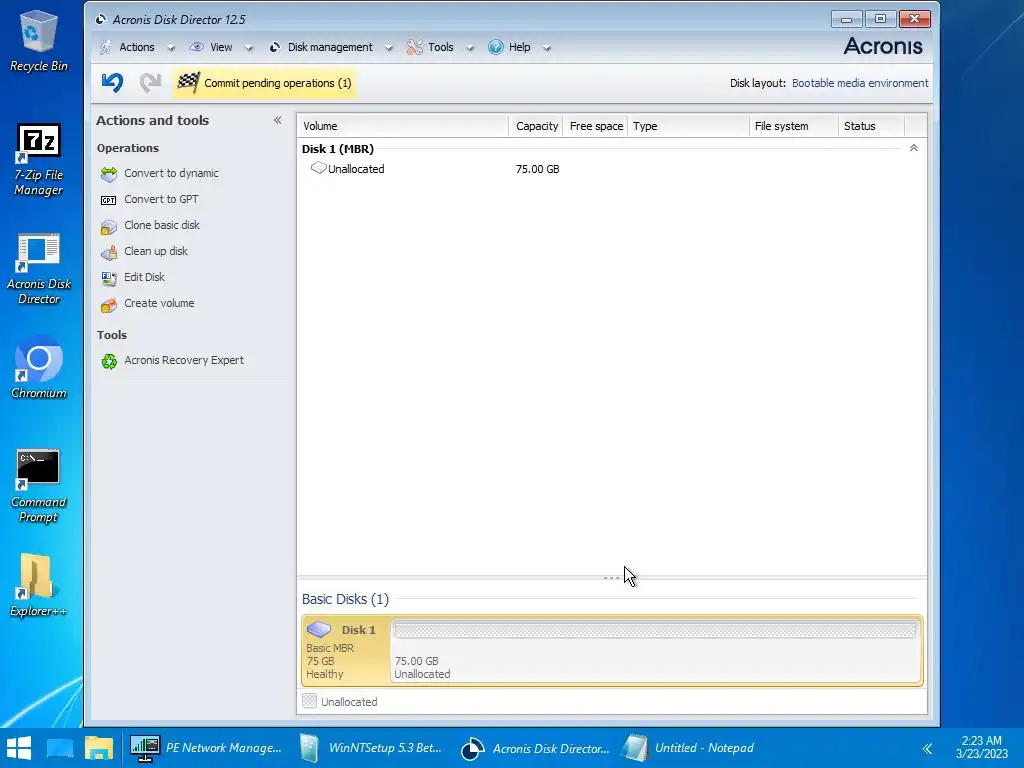Select Convert to dynamic operation
Screen dimensions: 1024x768
click(171, 173)
